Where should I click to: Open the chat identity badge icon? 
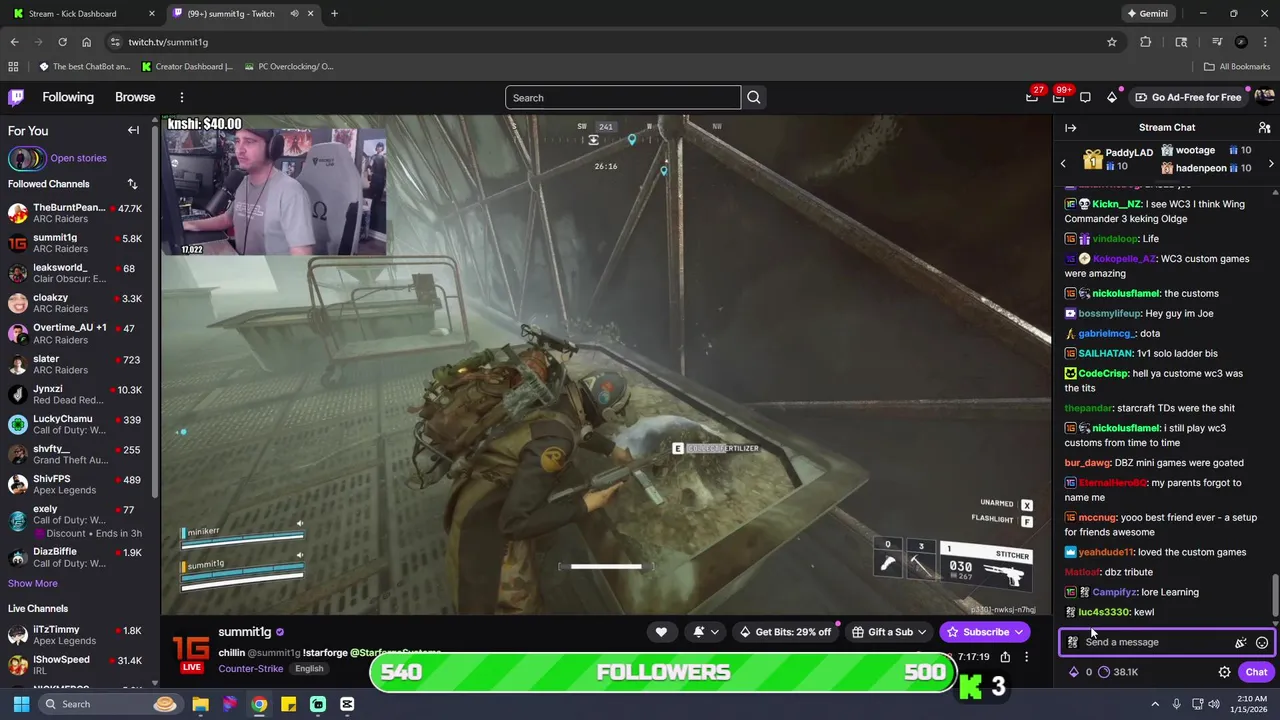point(1073,642)
